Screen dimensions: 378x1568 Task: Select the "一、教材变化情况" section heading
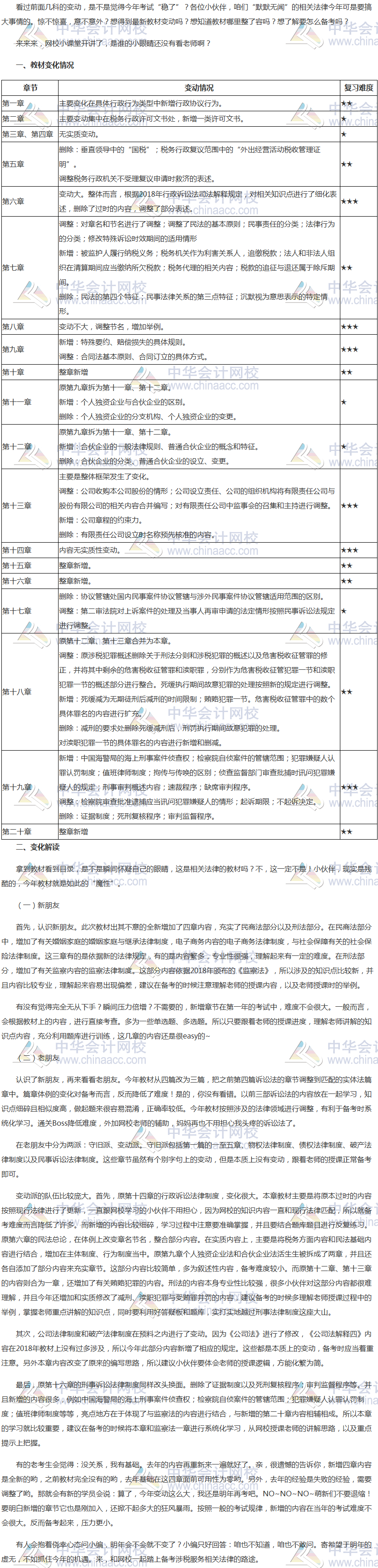(x=44, y=65)
